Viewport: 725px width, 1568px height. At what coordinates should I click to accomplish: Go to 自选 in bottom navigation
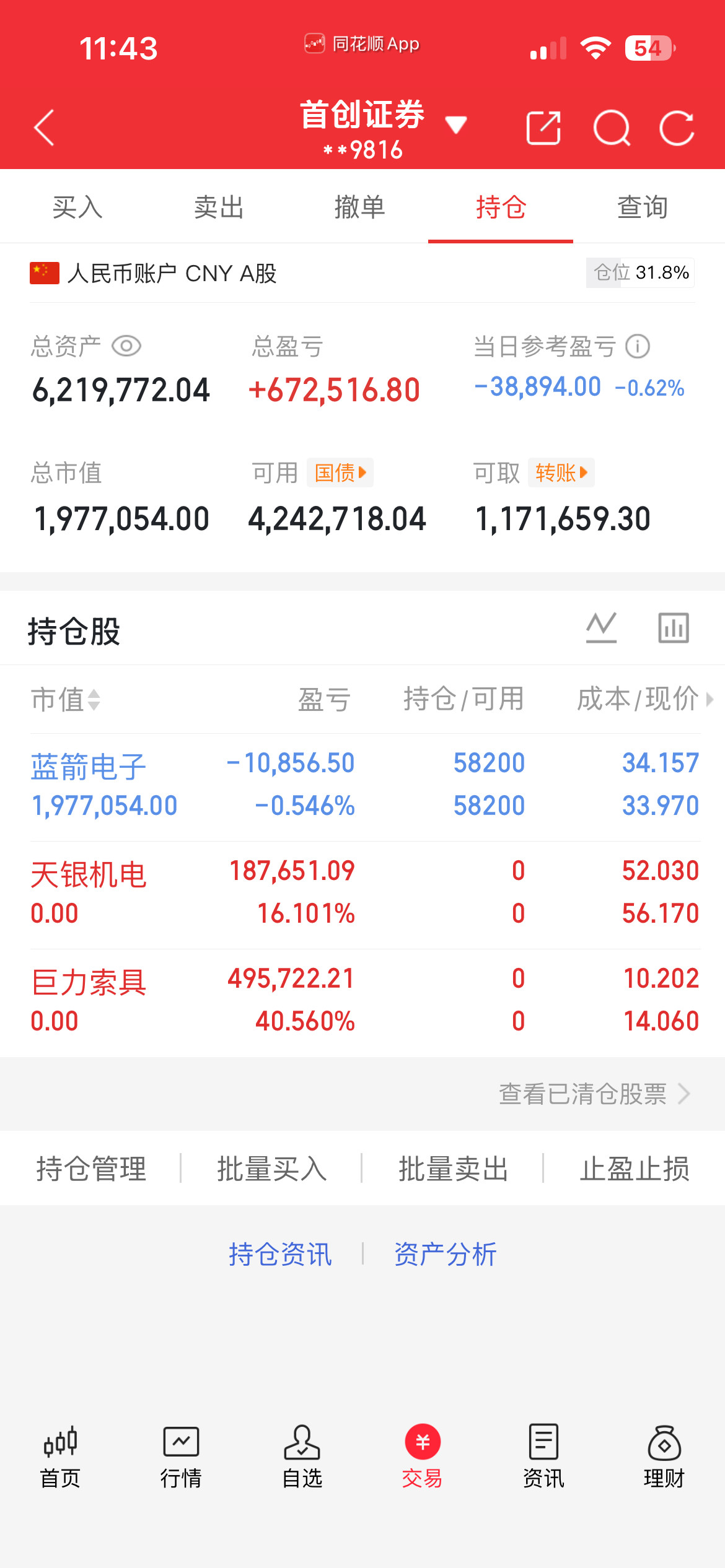(302, 1457)
